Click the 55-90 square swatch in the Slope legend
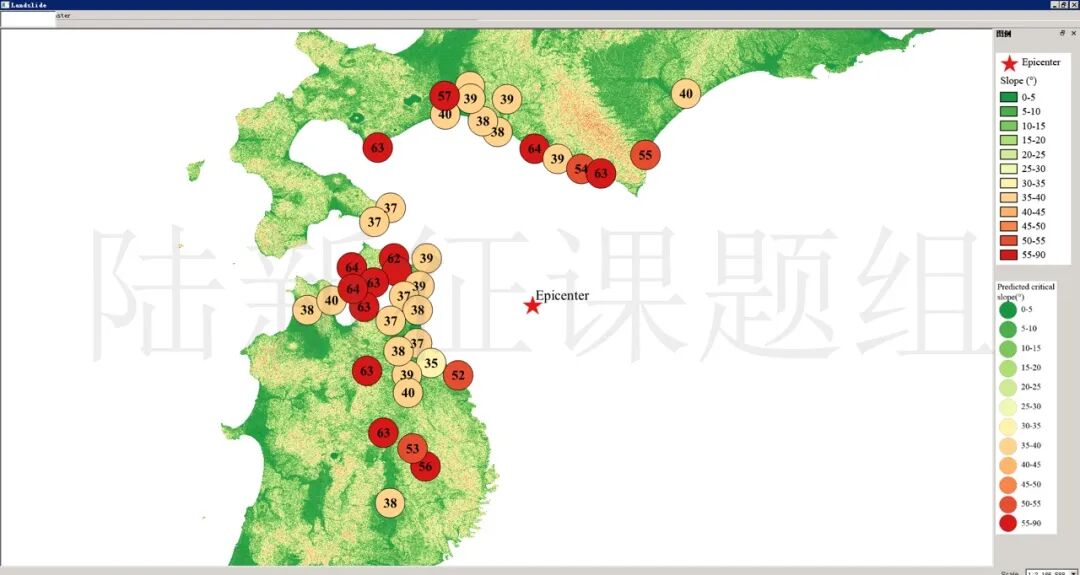 (x=1008, y=255)
